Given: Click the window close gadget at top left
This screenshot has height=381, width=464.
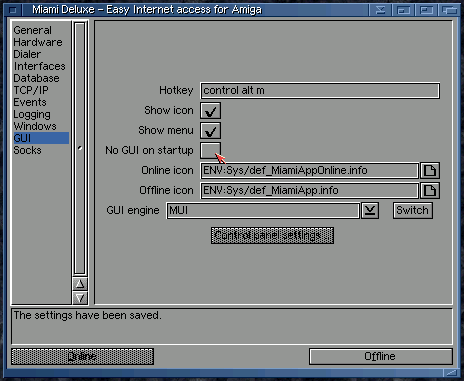Looking at the screenshot, I should 13,10.
